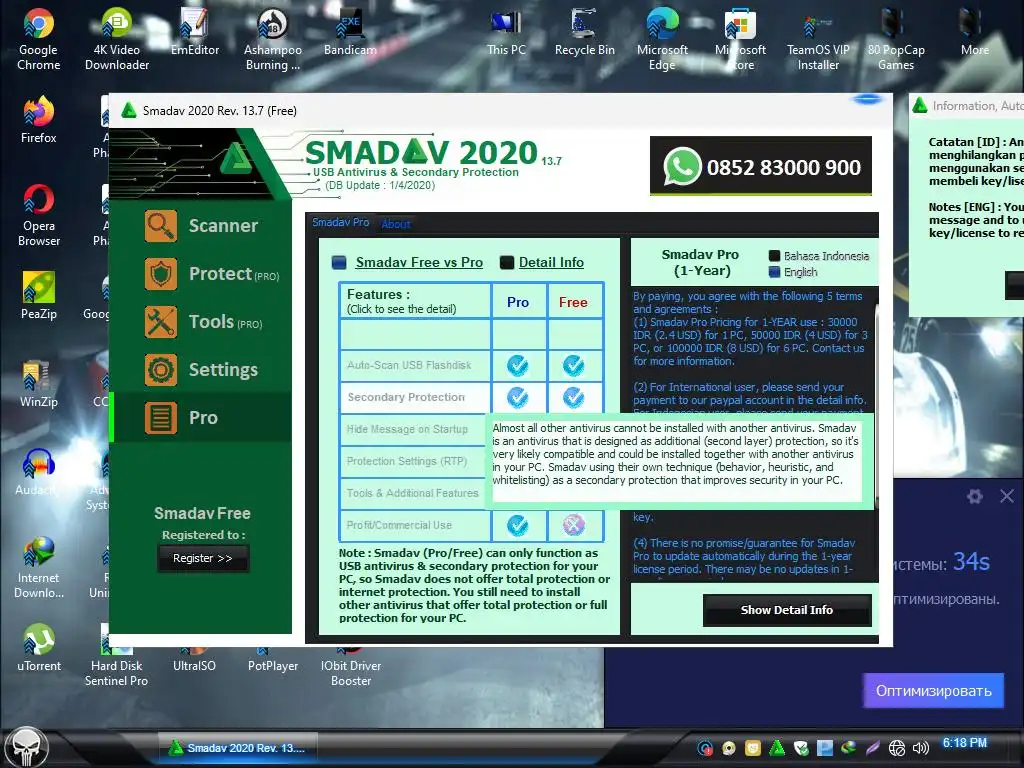Image resolution: width=1024 pixels, height=768 pixels.
Task: Open PeaZip desktop icon
Action: click(x=39, y=296)
